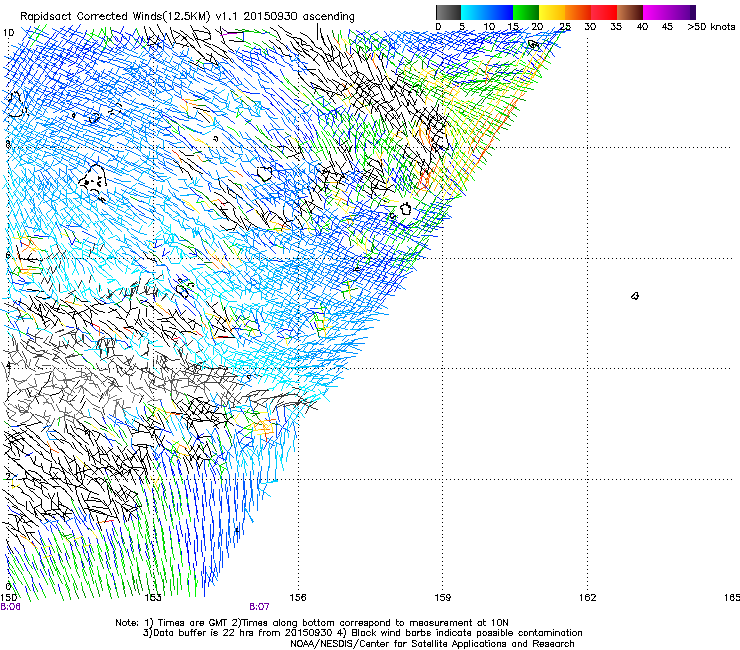Click the large atoll outline near 152E
This screenshot has height=650, width=740.
coord(93,178)
